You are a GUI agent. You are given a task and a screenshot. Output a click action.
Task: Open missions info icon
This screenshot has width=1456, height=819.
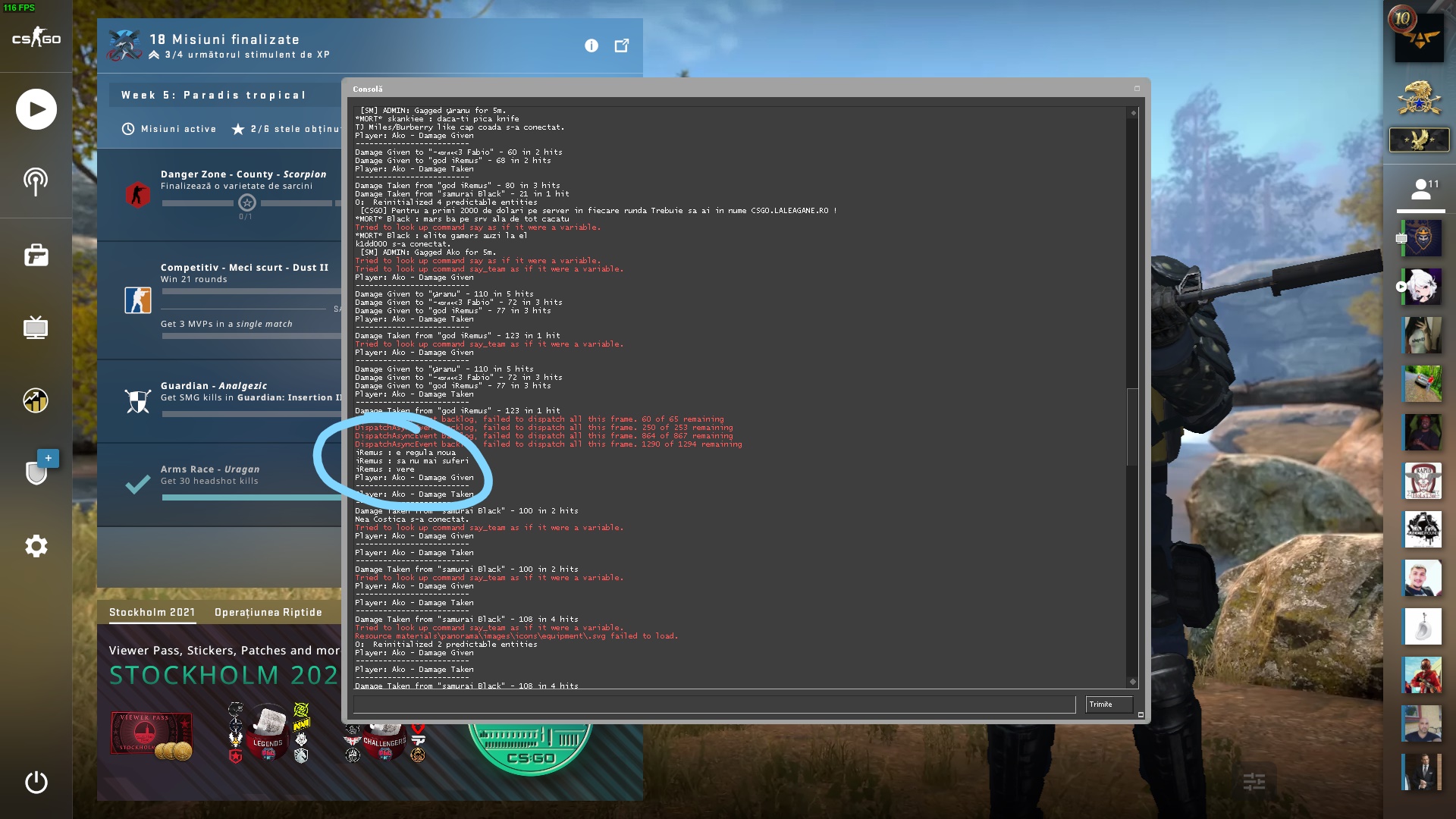pos(591,46)
